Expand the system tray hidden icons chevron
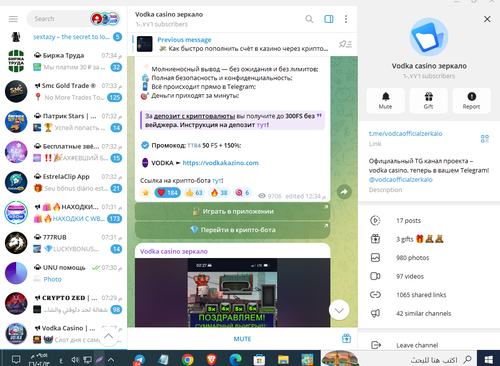 coord(111,359)
